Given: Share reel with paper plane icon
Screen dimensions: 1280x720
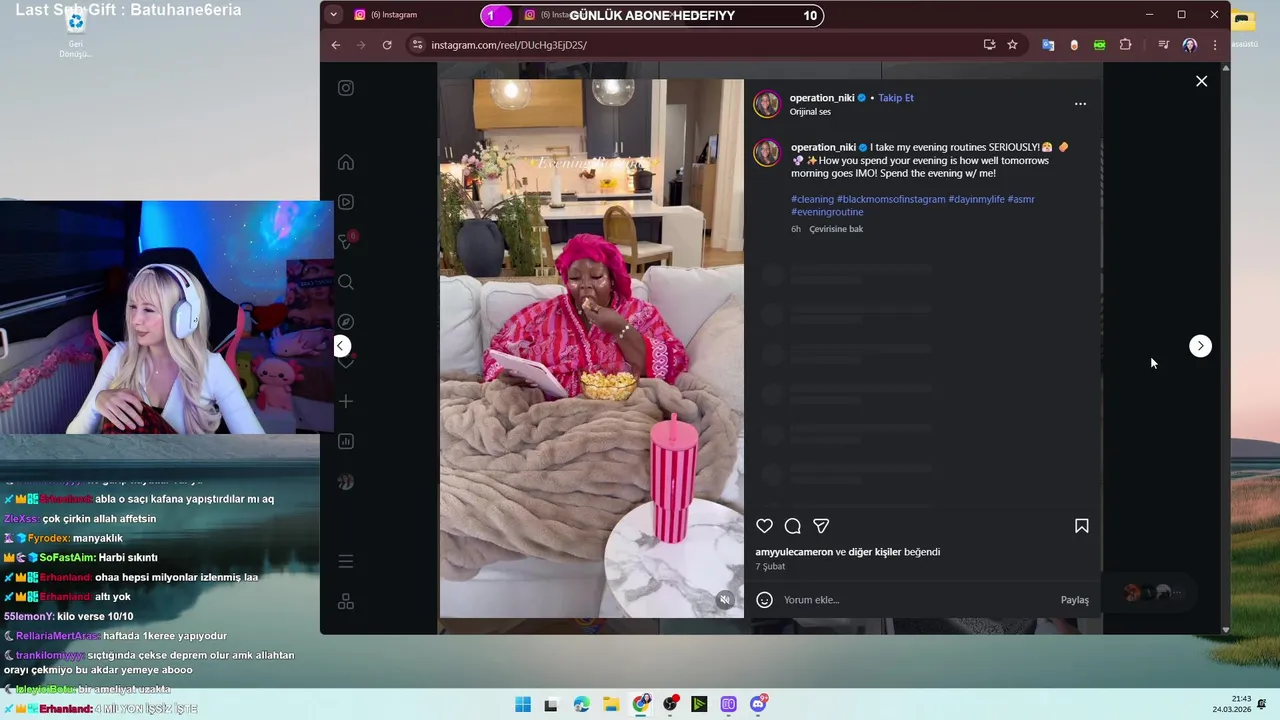Looking at the screenshot, I should pos(821,526).
